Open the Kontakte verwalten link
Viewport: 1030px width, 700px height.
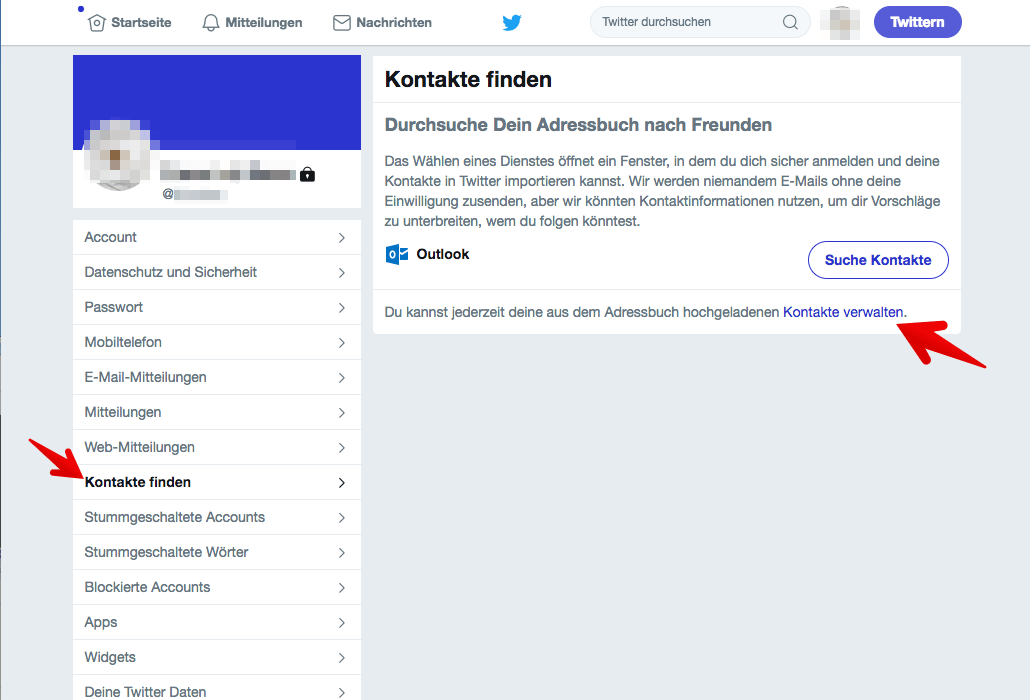(843, 313)
